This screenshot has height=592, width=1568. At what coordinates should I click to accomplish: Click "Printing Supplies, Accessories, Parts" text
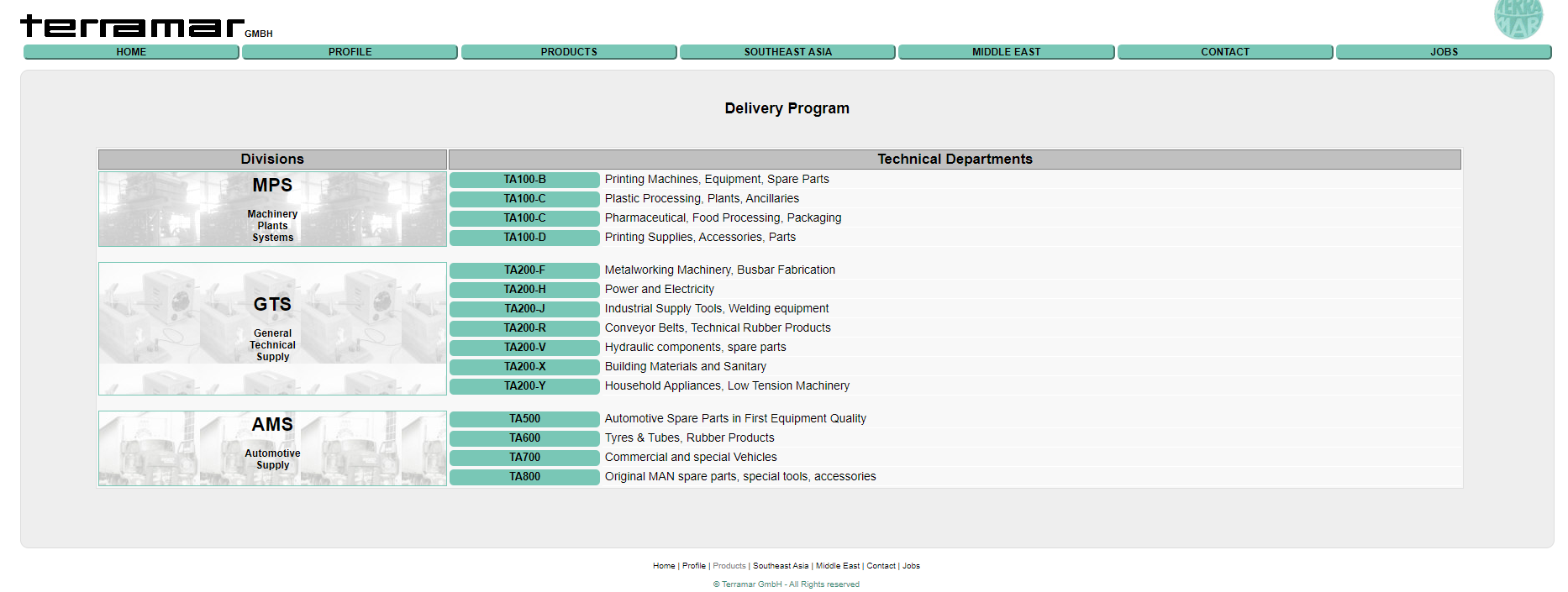coord(700,238)
